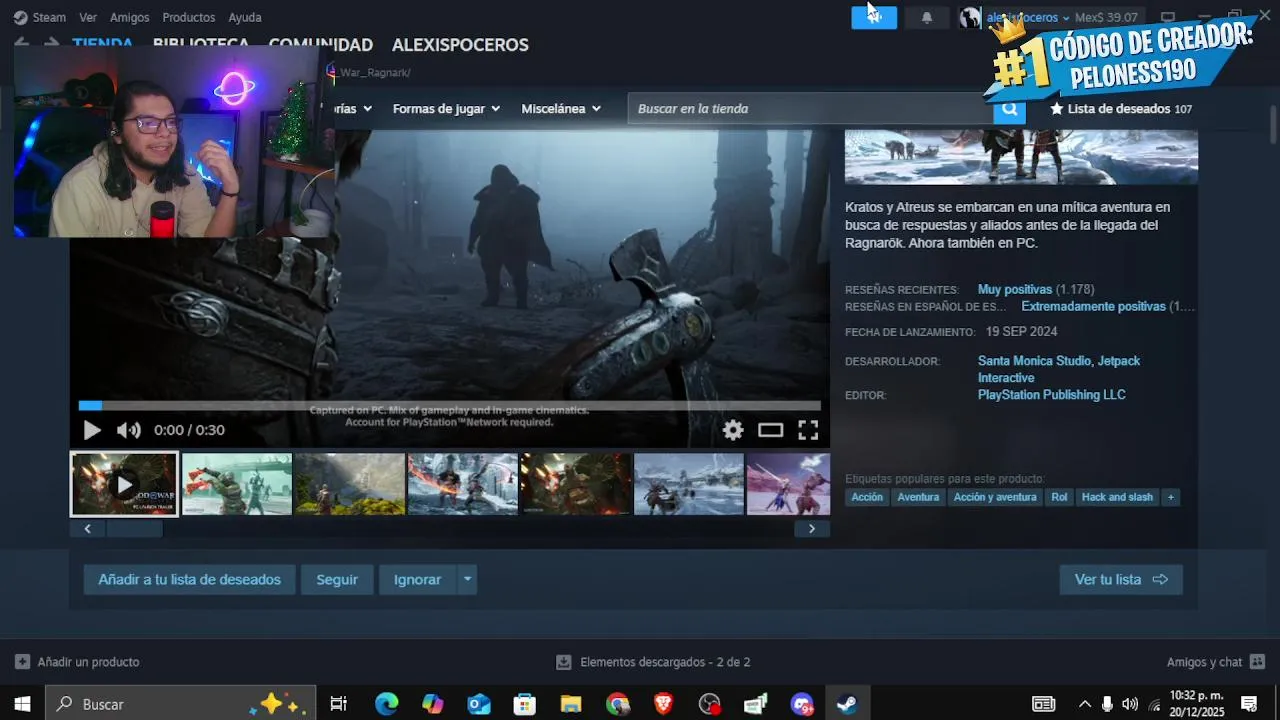Click the trailer progress bar
1280x720 pixels.
click(x=450, y=405)
